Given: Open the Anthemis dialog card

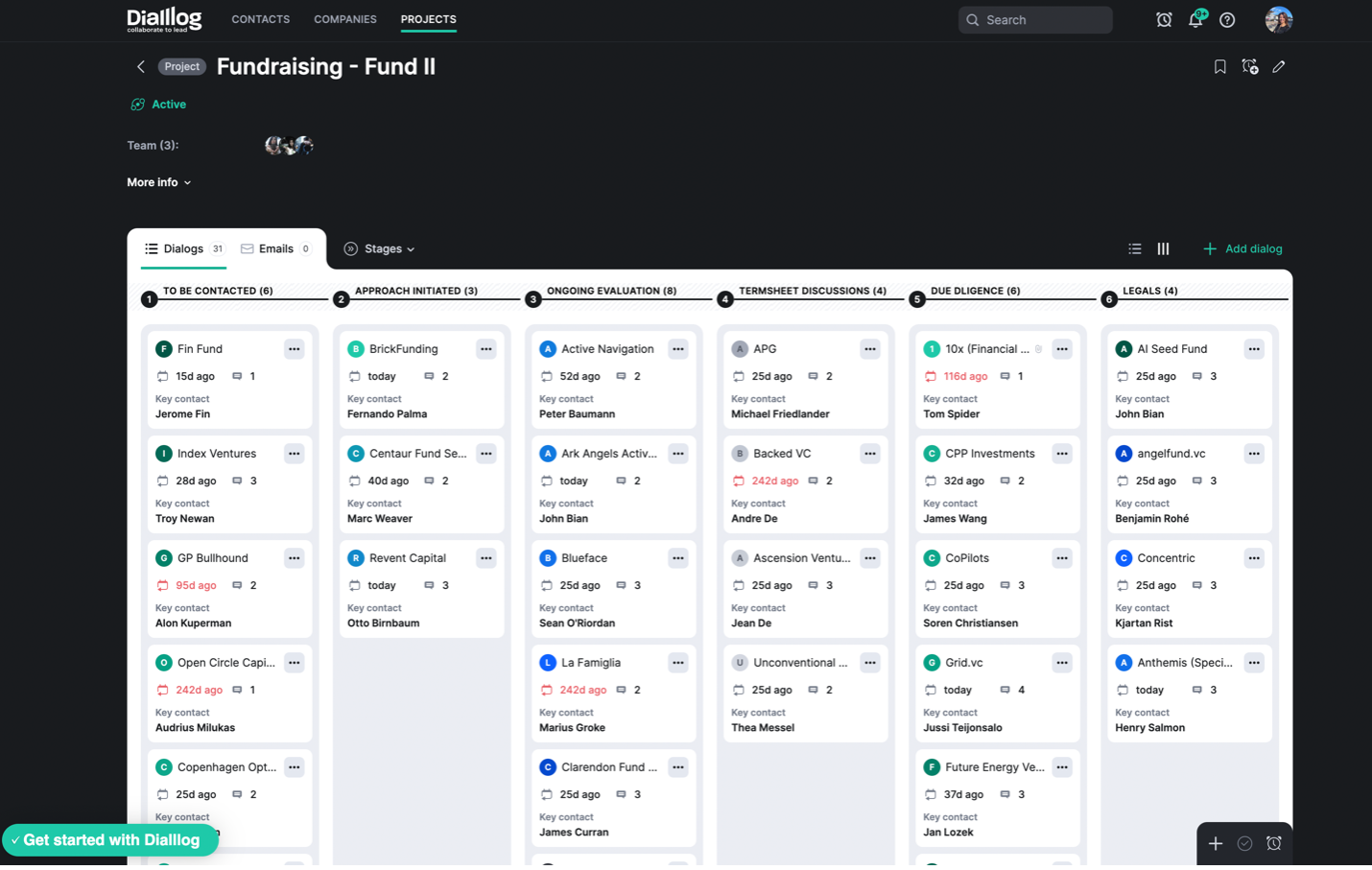Looking at the screenshot, I should coord(1189,694).
